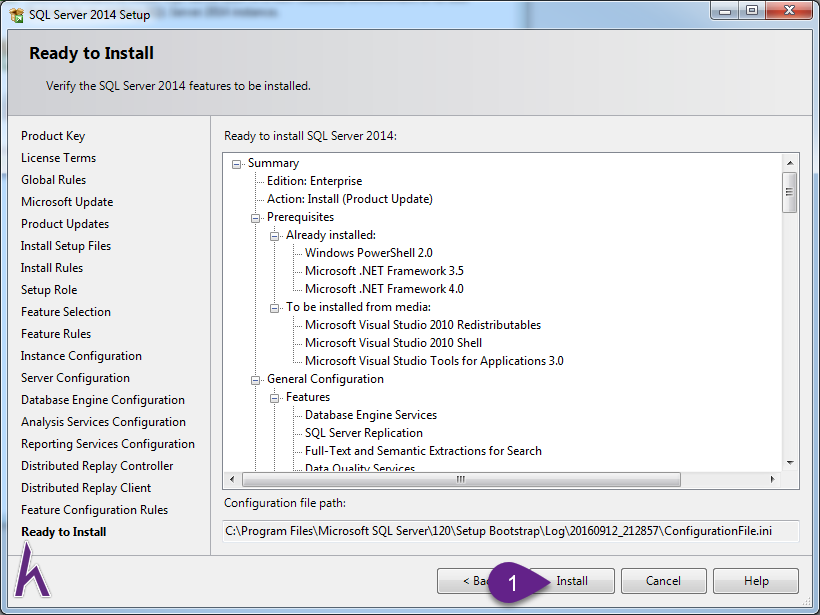The image size is (820, 615).
Task: Select Database Engine Services feature
Action: pos(371,415)
